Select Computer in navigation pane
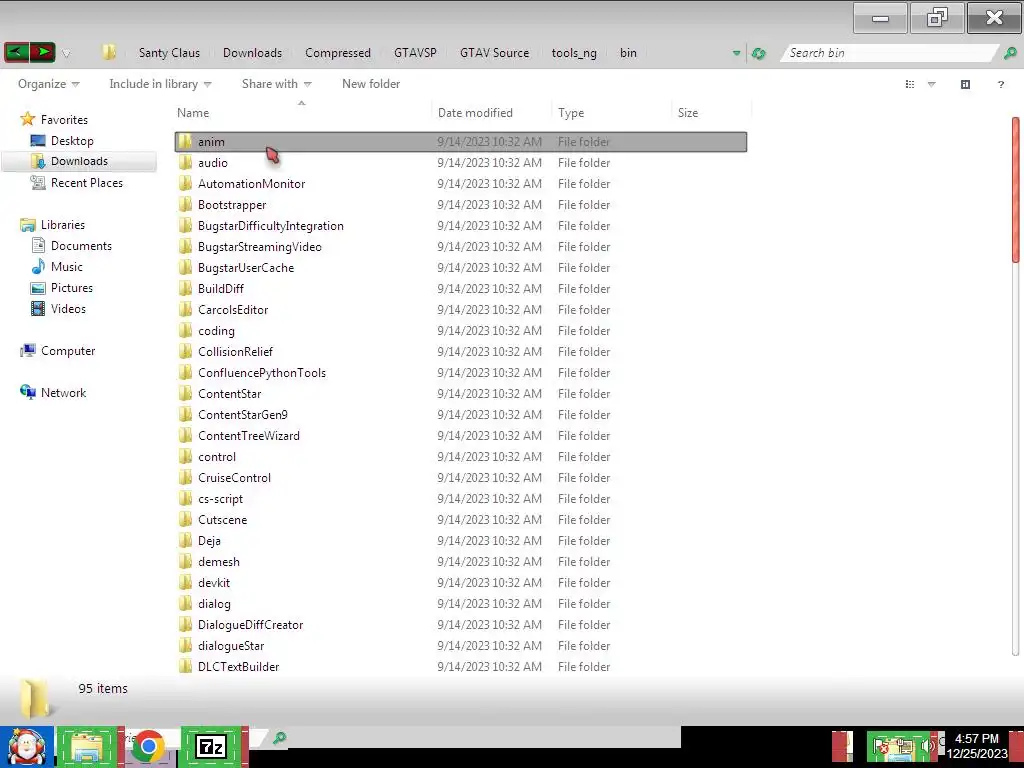Image resolution: width=1024 pixels, height=768 pixels. coord(68,351)
